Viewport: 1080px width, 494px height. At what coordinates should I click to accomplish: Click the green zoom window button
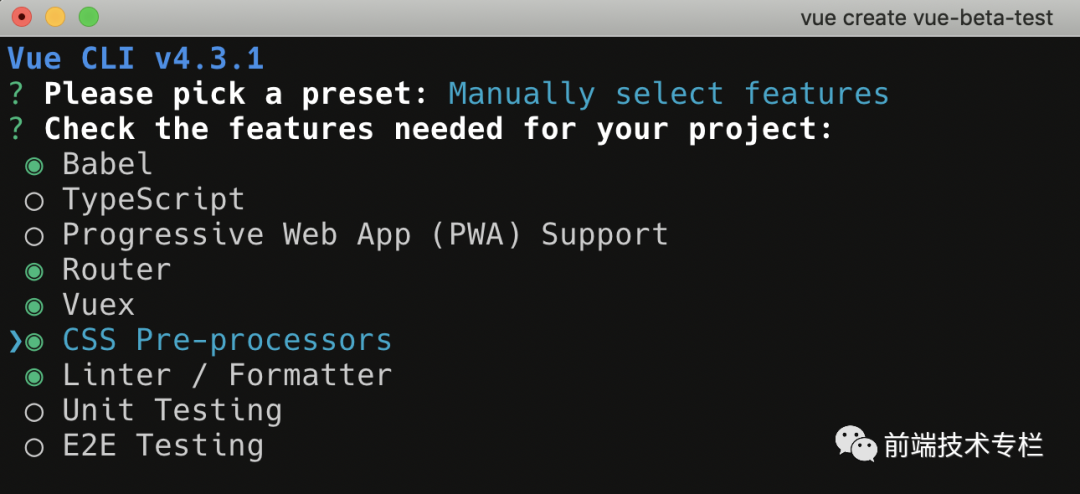point(88,17)
